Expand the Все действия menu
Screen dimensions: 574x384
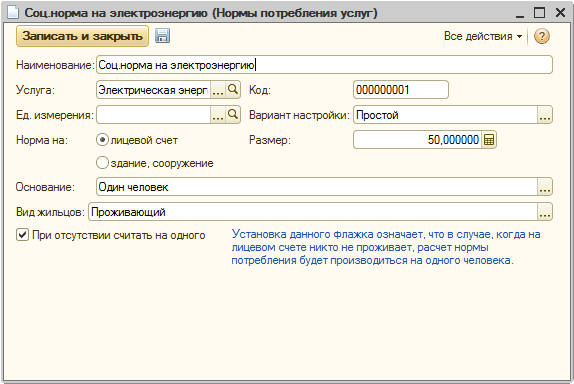pos(483,36)
